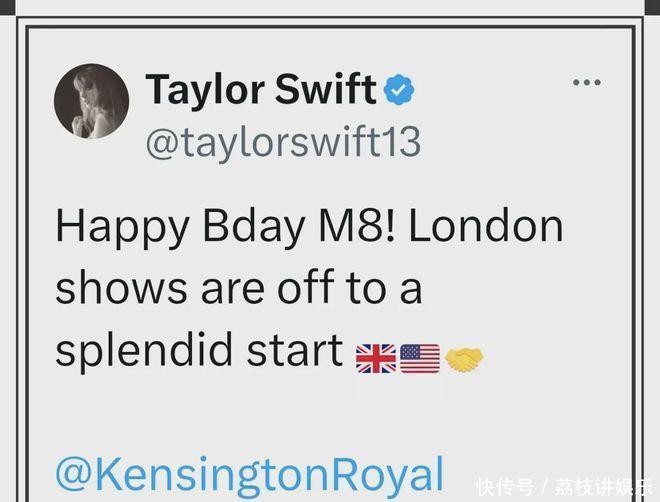Click the word London in the tweet
This screenshot has height=502, width=660.
pos(486,226)
